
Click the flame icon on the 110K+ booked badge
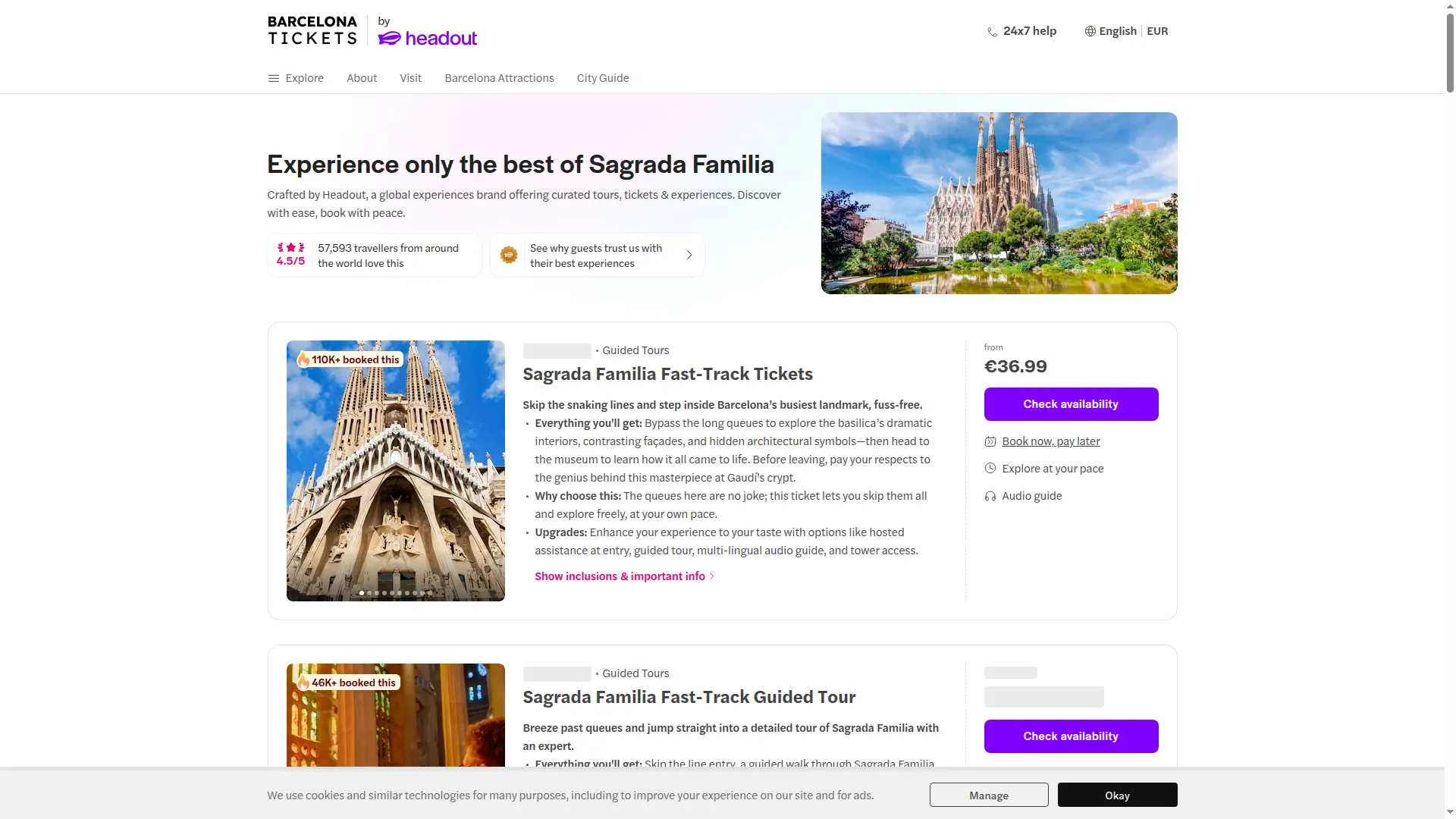click(x=303, y=359)
